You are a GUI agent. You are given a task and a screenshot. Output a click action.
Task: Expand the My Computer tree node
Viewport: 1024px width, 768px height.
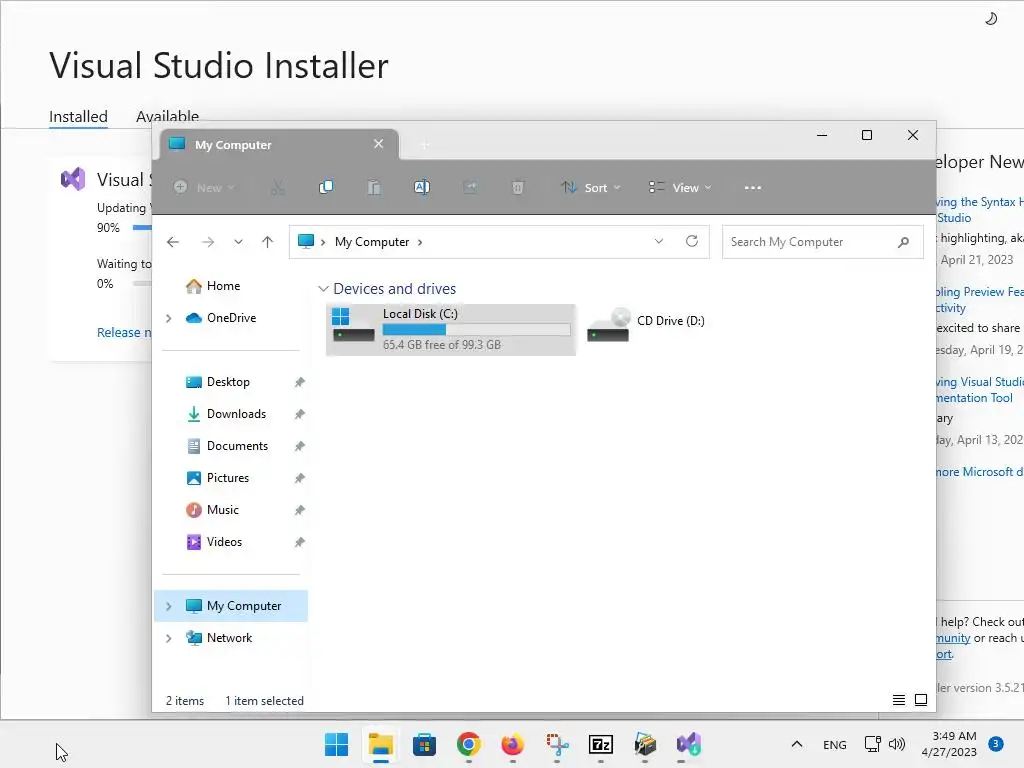(x=168, y=606)
